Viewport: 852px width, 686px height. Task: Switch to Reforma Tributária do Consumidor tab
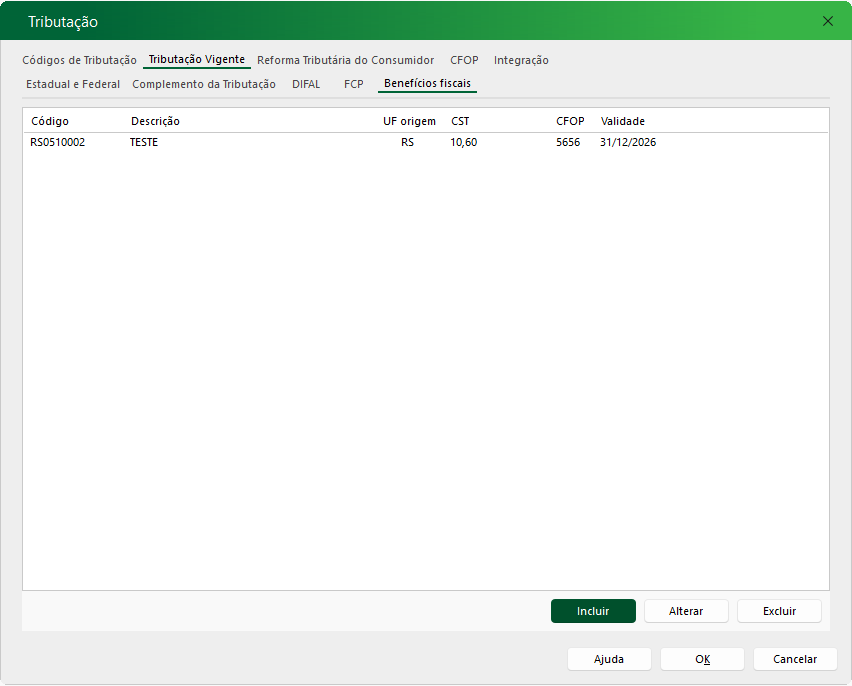point(345,60)
